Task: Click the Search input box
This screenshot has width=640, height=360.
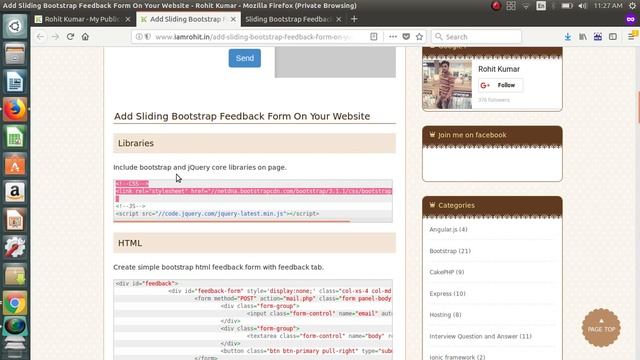Action: click(x=476, y=37)
